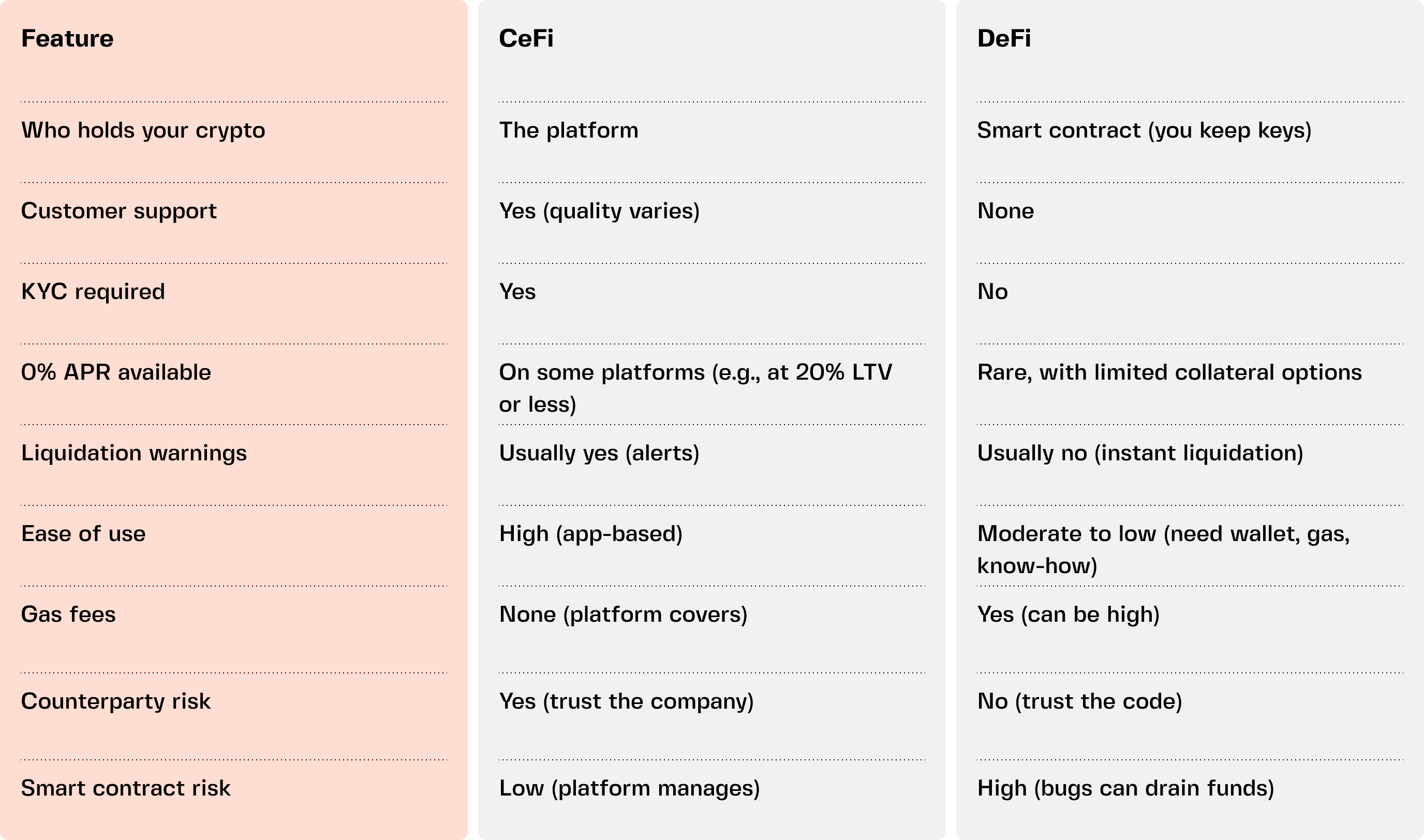The width and height of the screenshot is (1424, 840).
Task: Click 'The platform' cell under CeFi
Action: click(x=569, y=130)
